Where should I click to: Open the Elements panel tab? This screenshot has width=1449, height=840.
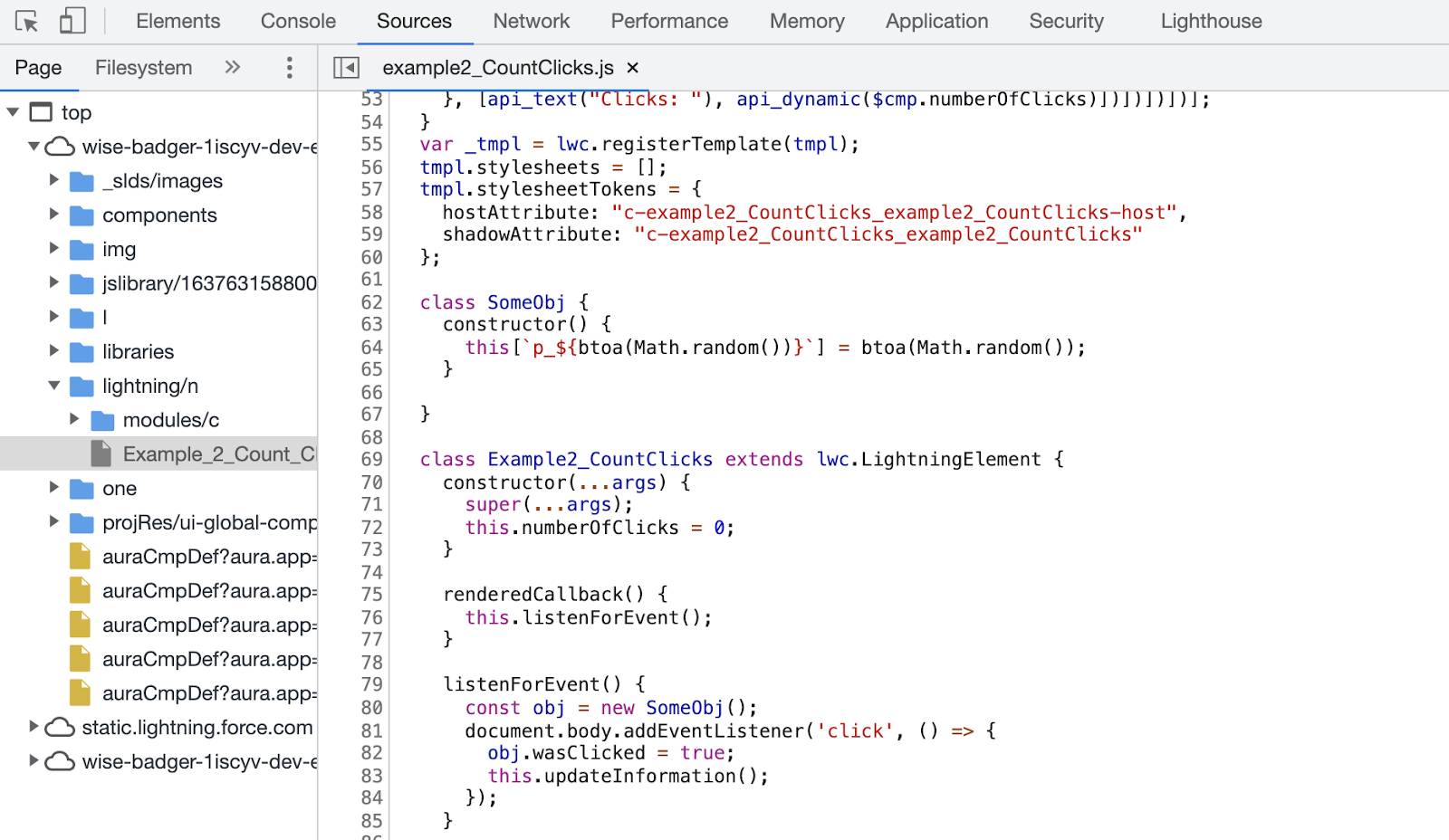pyautogui.click(x=178, y=21)
